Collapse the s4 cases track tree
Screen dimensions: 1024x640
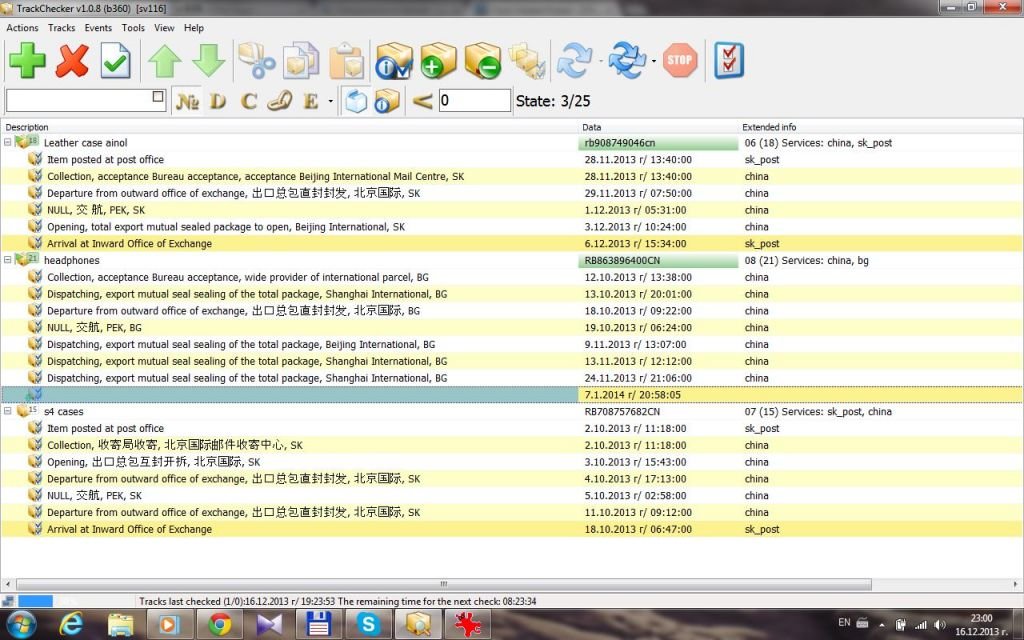8,412
